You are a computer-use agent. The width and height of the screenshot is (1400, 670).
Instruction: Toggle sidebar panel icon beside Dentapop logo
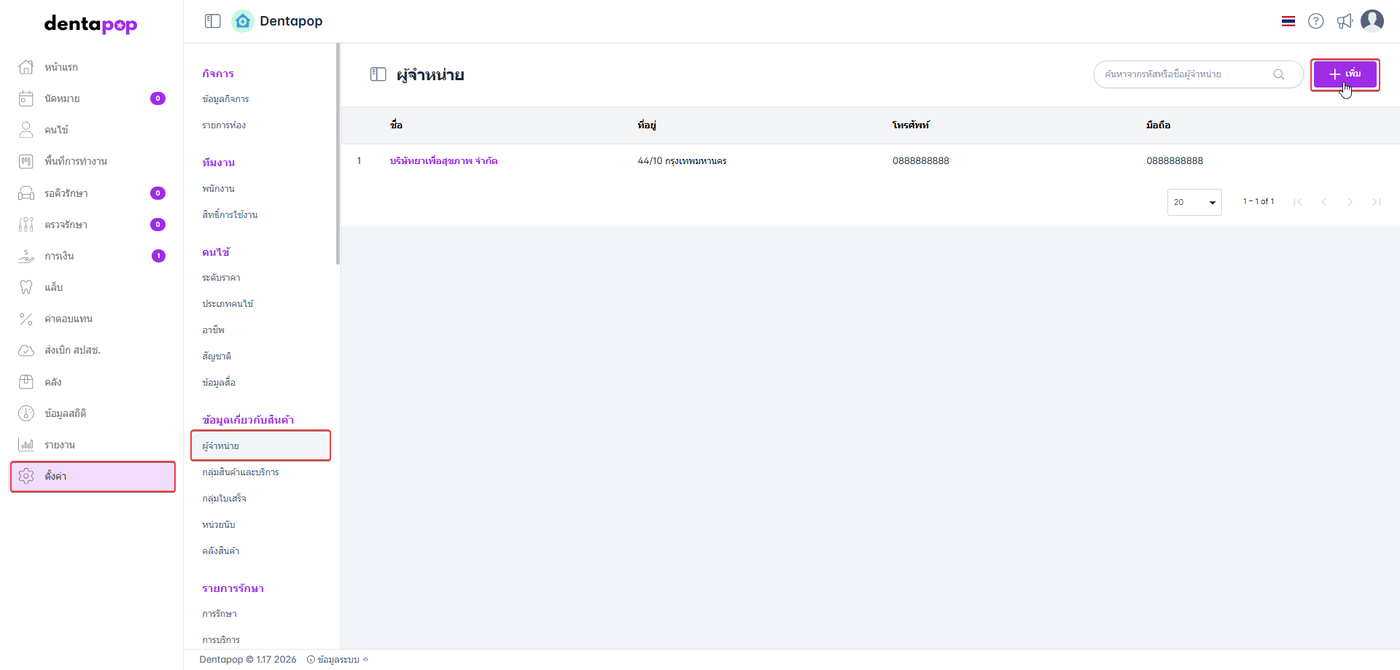pyautogui.click(x=212, y=21)
